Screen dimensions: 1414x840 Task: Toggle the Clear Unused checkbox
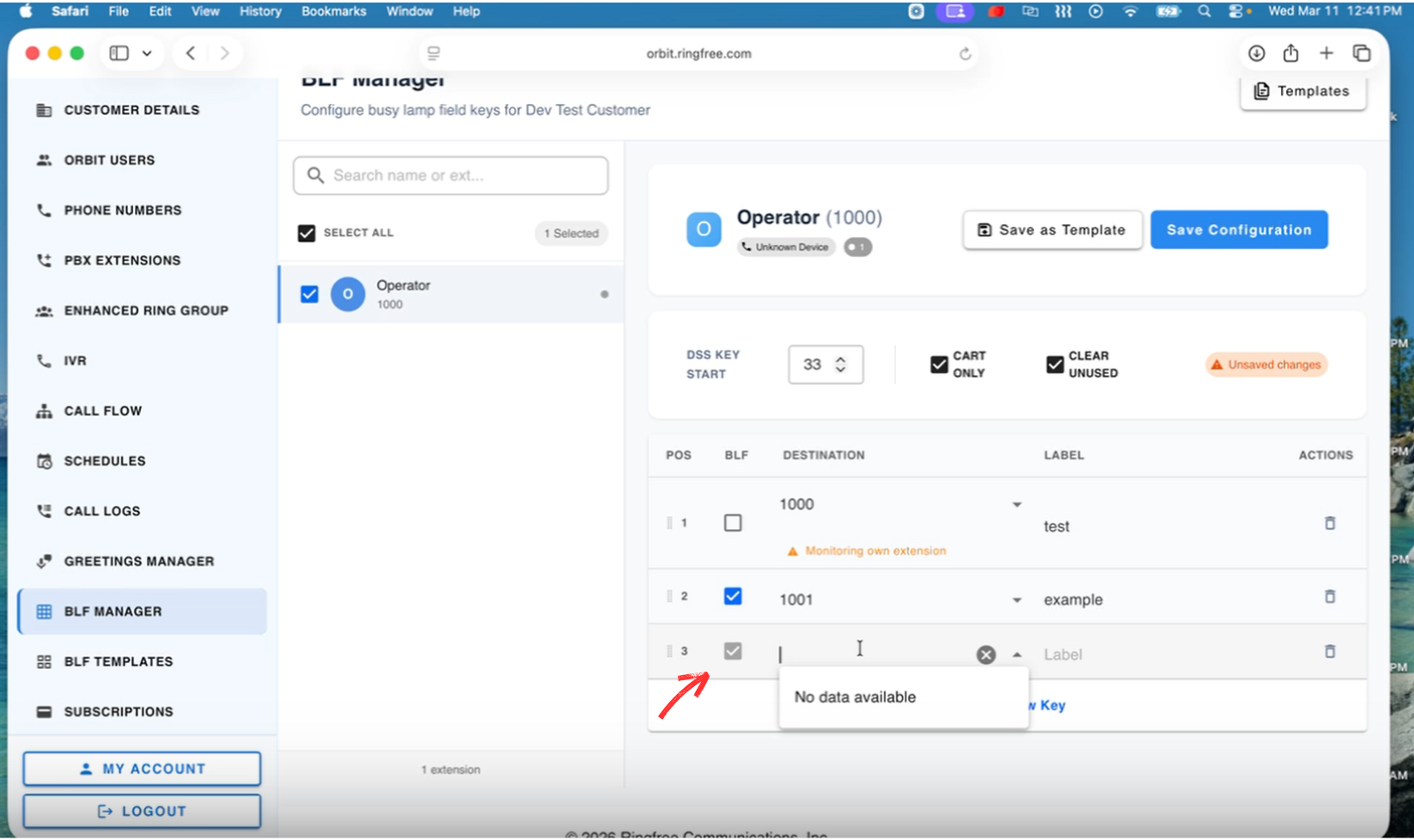click(x=1055, y=365)
